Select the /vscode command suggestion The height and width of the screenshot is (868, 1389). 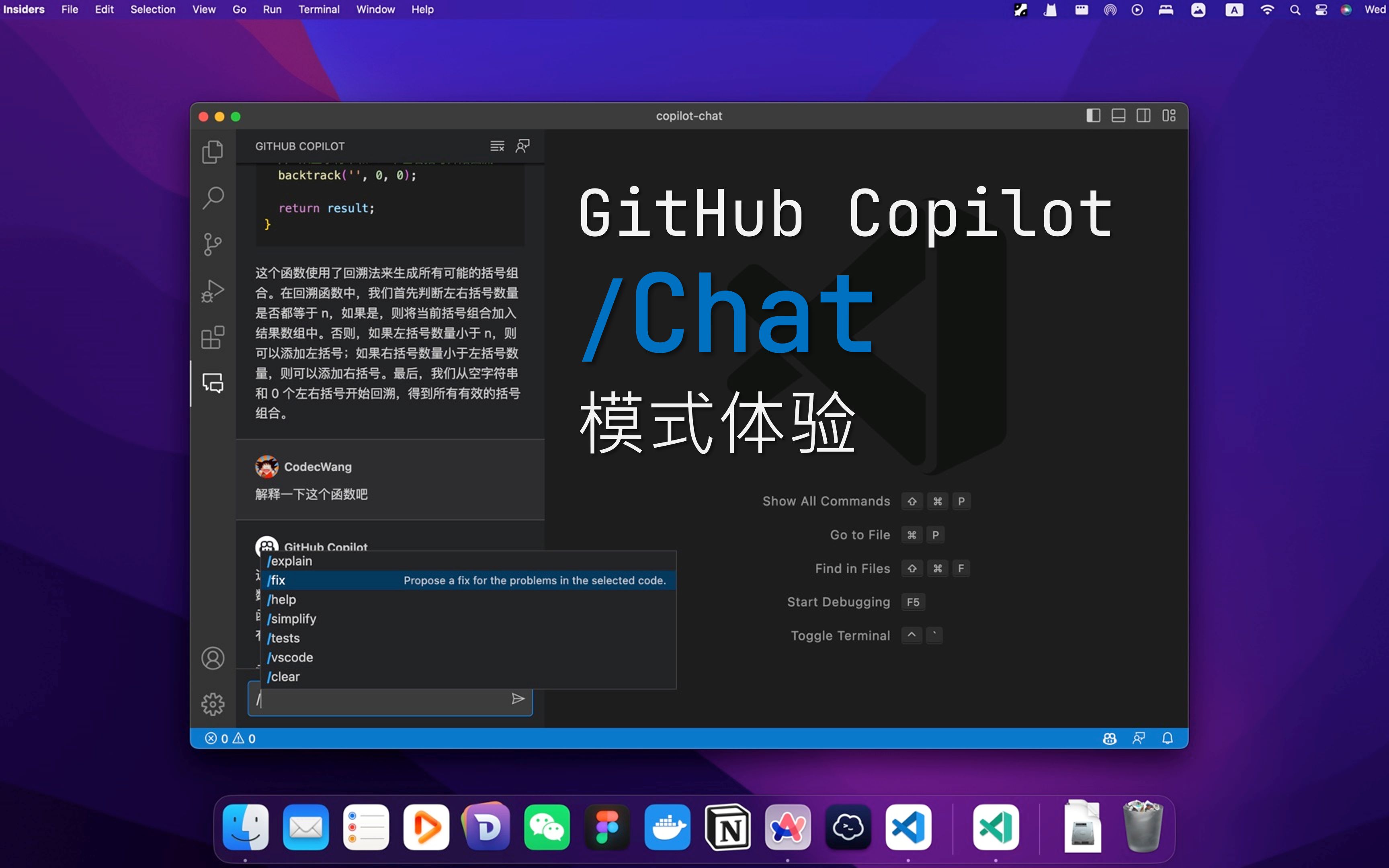point(468,657)
